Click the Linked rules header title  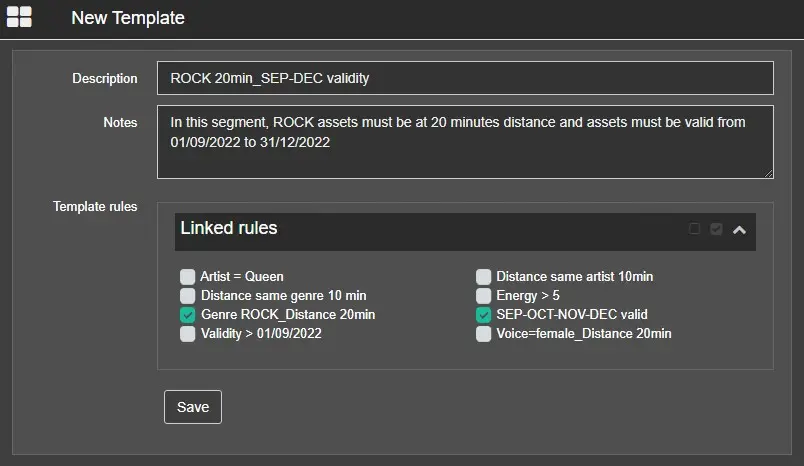tap(229, 229)
